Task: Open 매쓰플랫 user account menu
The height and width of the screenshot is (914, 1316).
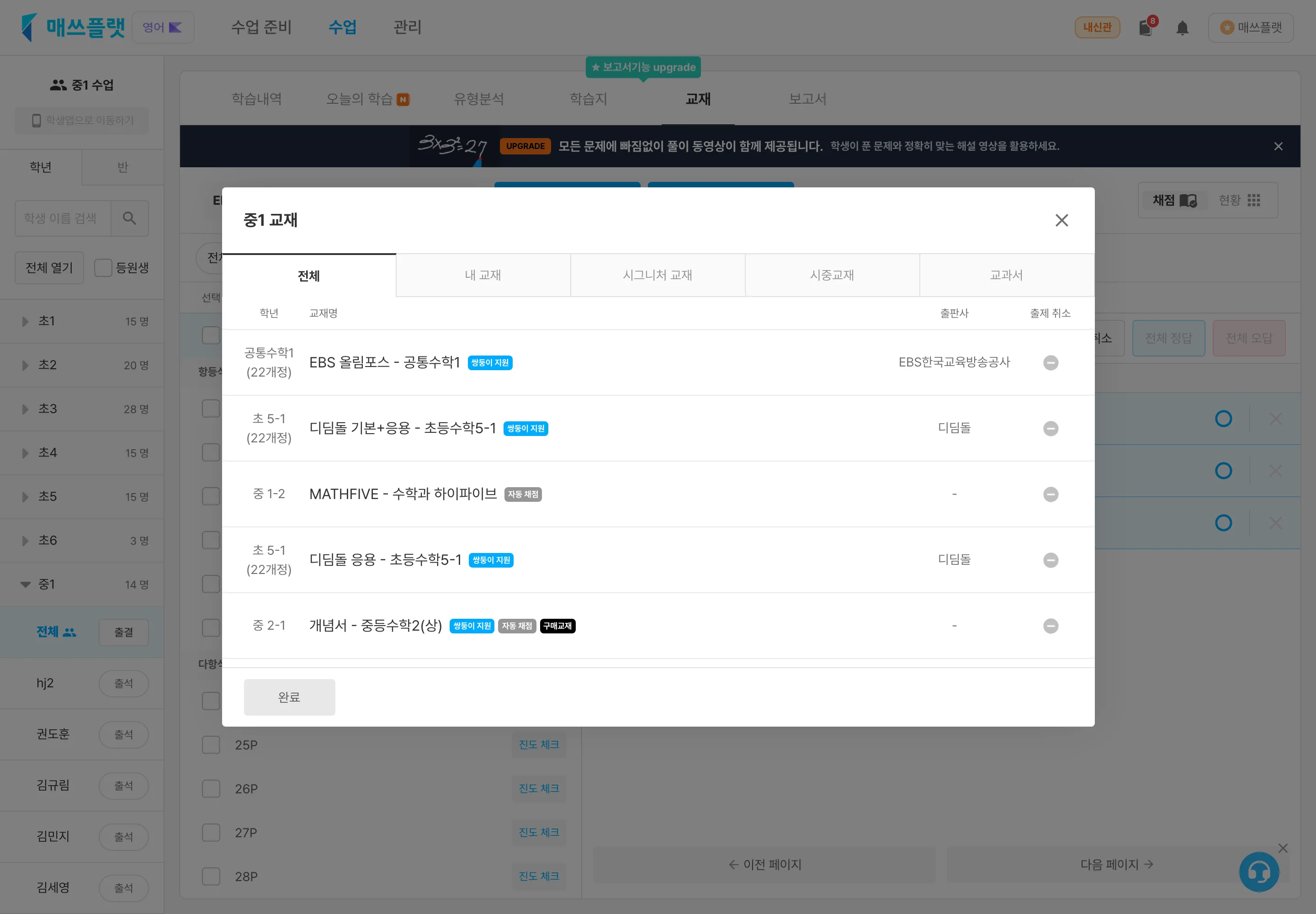Action: click(x=1250, y=27)
